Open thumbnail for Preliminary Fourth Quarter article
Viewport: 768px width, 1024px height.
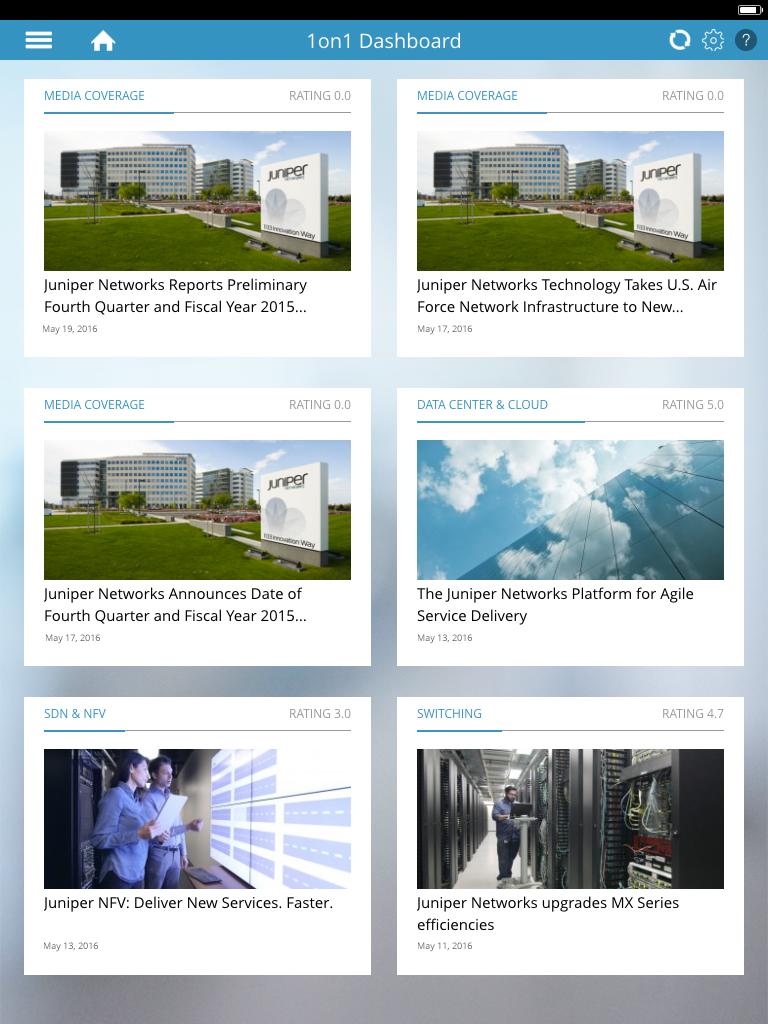coord(197,201)
